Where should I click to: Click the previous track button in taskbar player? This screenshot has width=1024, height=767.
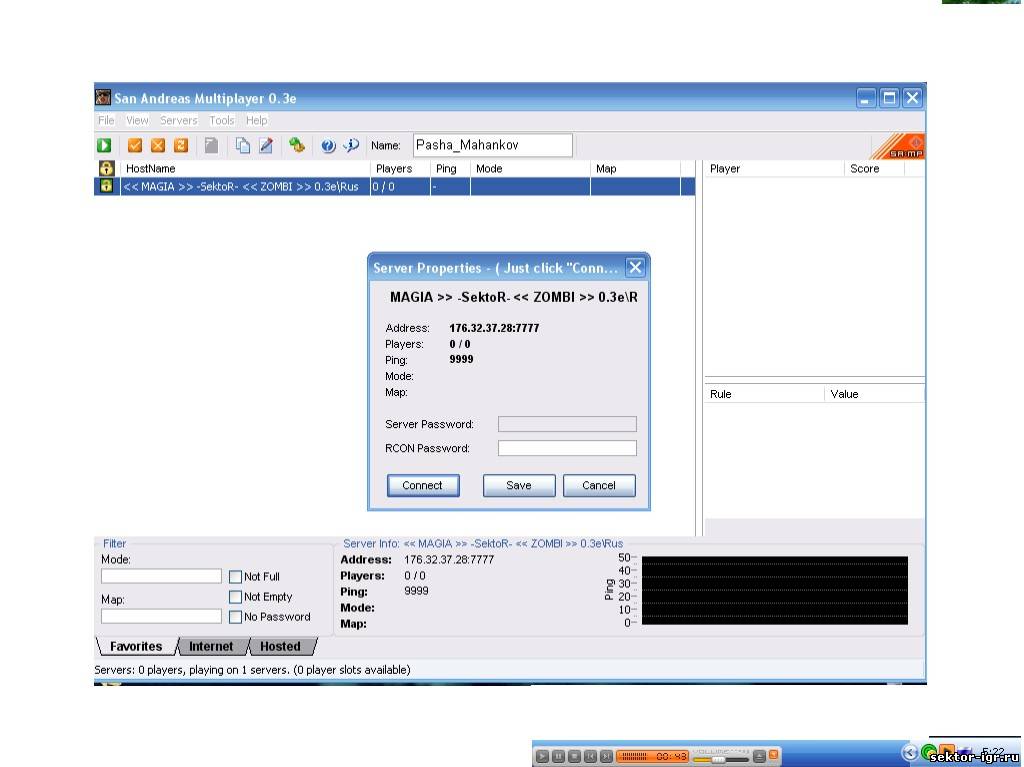tap(590, 756)
